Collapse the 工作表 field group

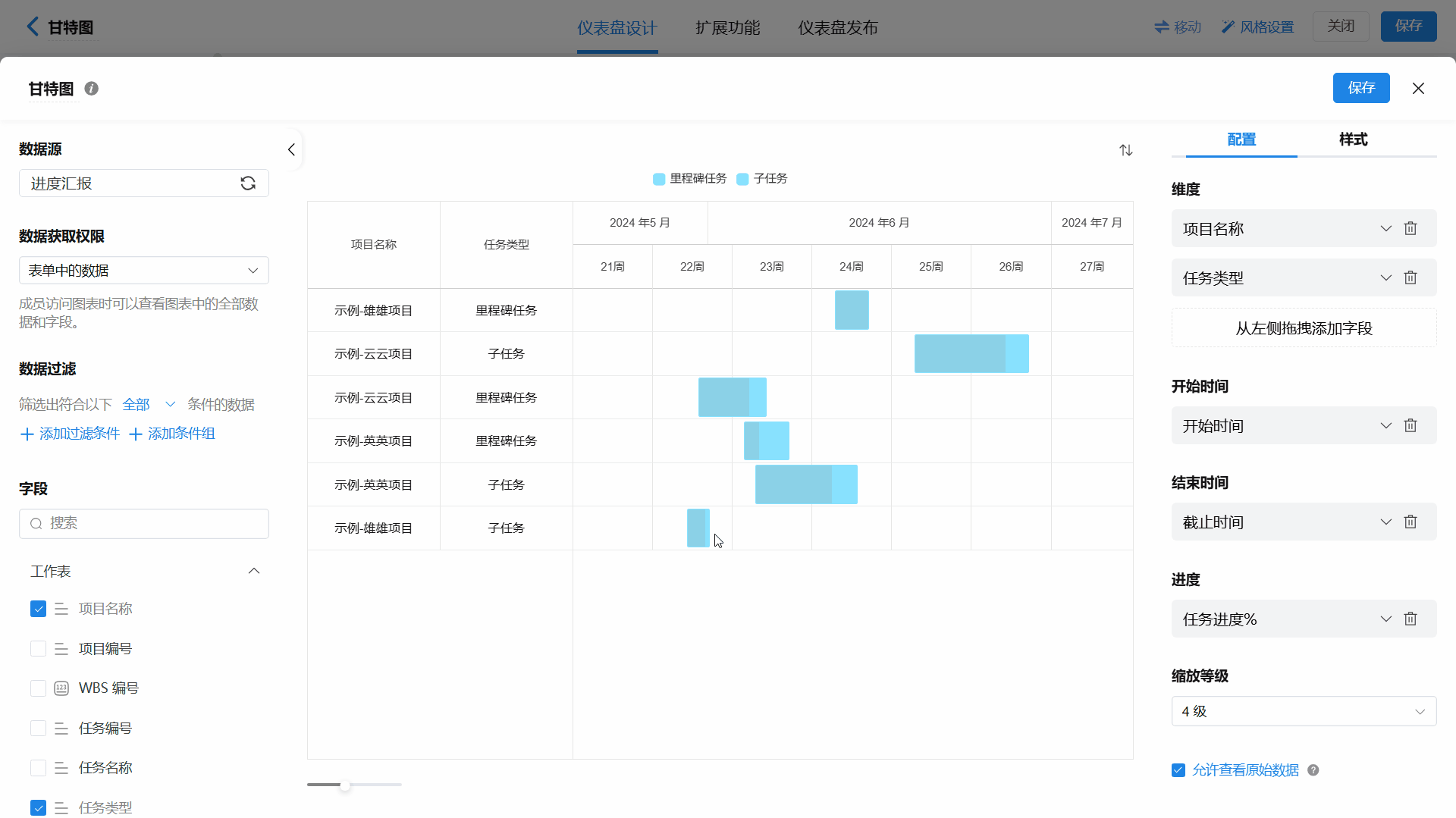pos(254,571)
